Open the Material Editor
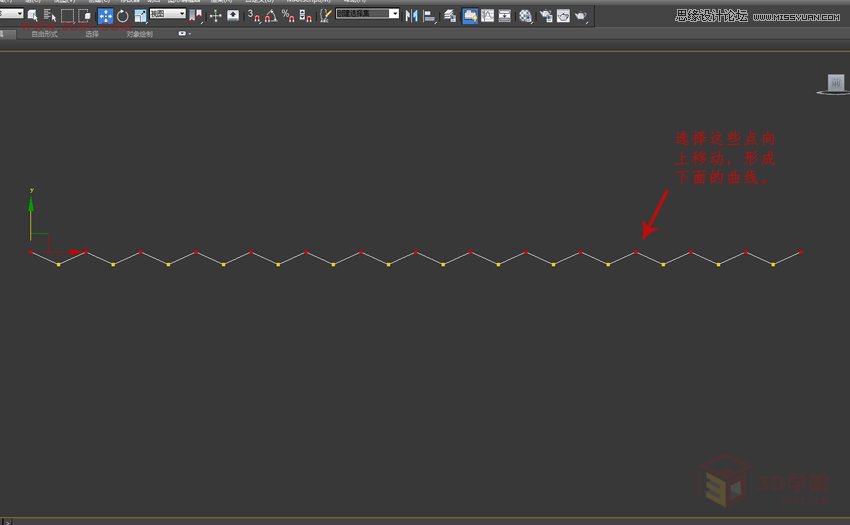Screen dimensions: 850x525 [x=525, y=16]
